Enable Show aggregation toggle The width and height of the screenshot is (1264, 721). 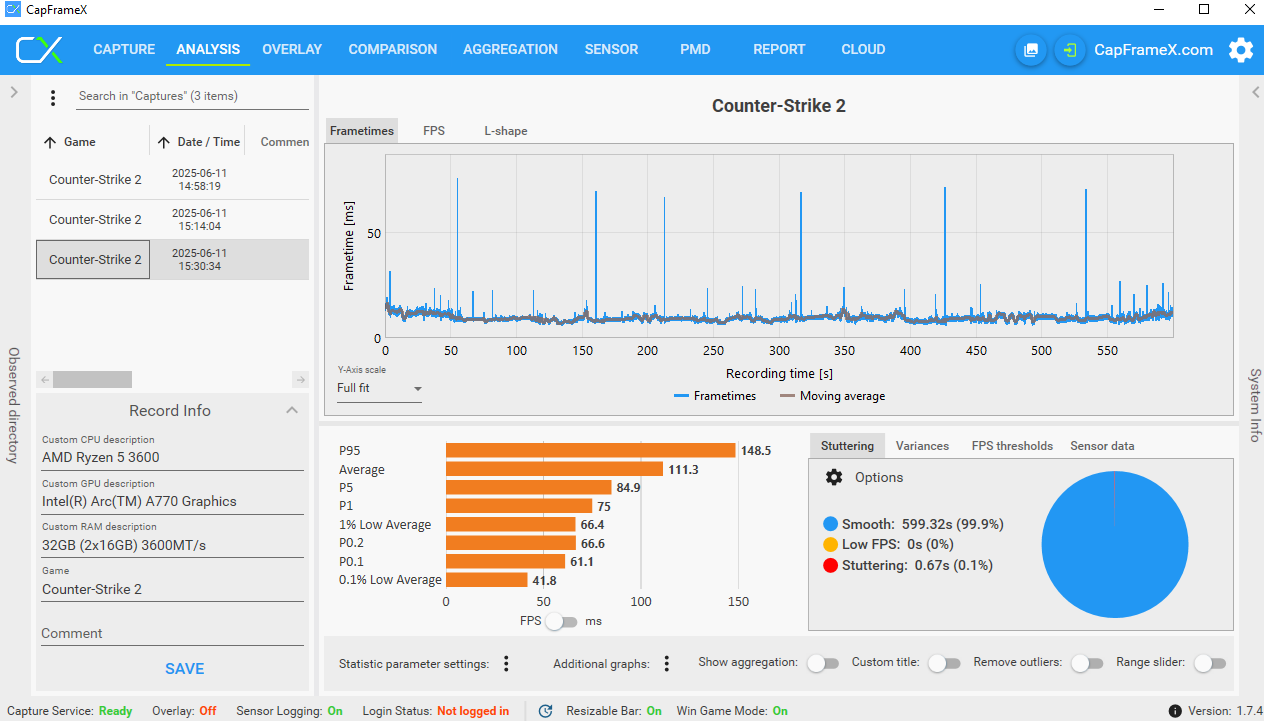click(x=822, y=663)
